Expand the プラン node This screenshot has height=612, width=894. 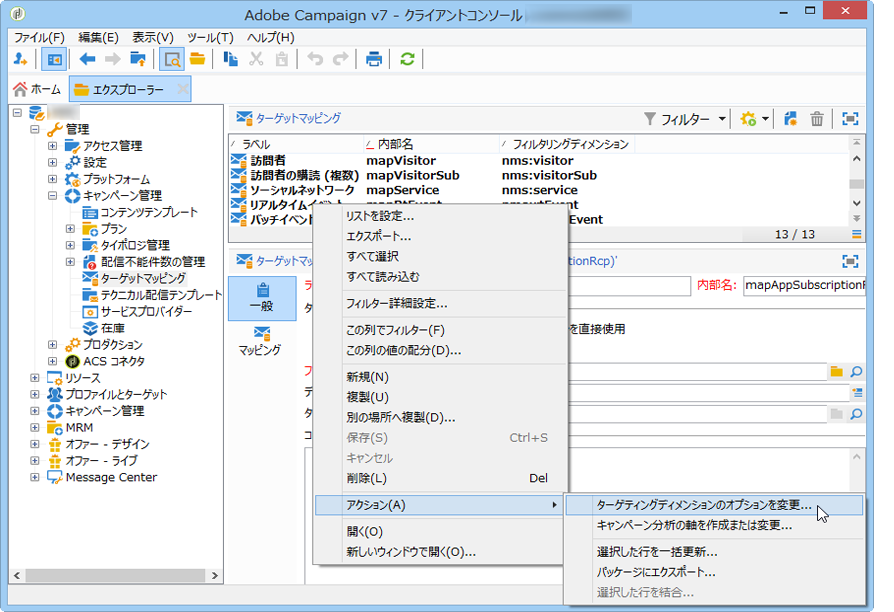[70, 229]
